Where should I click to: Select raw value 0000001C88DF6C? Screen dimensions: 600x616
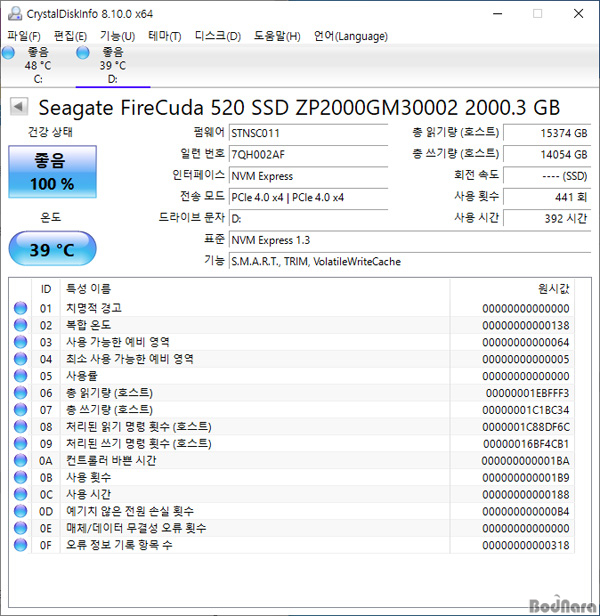(526, 427)
